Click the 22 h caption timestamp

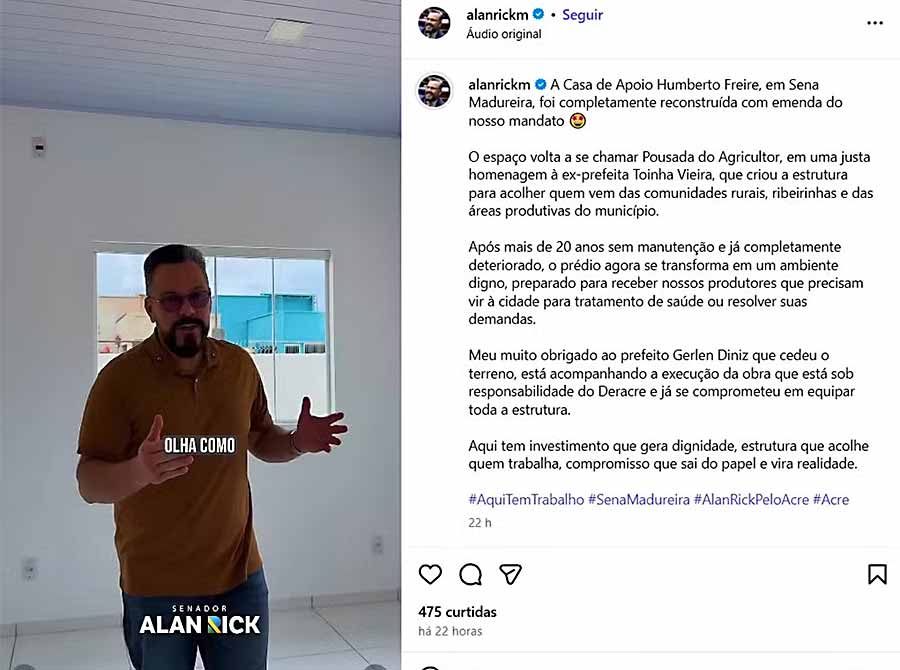480,522
